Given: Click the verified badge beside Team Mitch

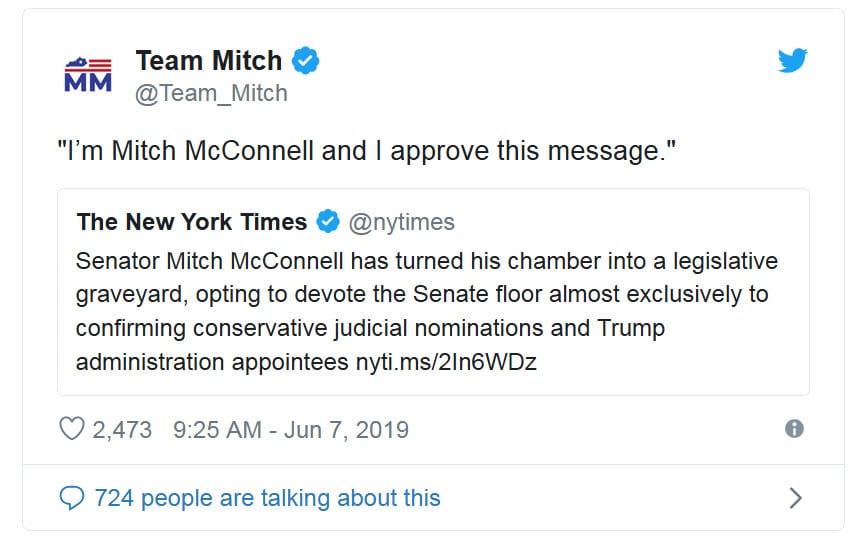Looking at the screenshot, I should click(306, 61).
